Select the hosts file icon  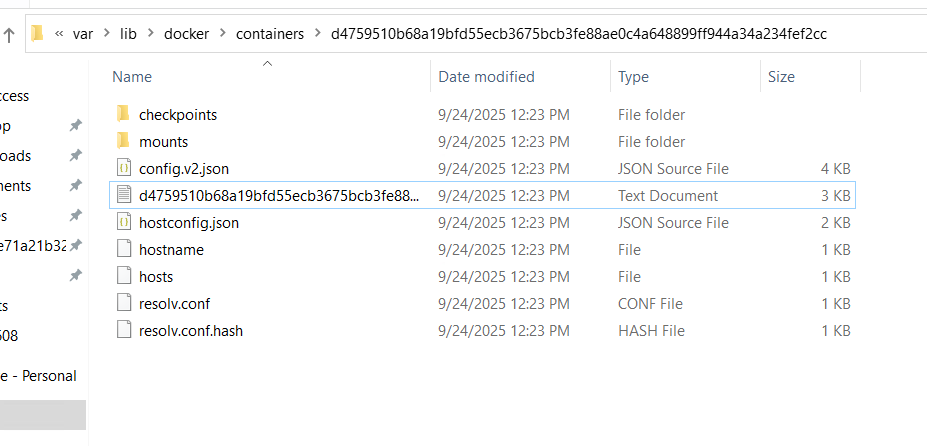(123, 276)
